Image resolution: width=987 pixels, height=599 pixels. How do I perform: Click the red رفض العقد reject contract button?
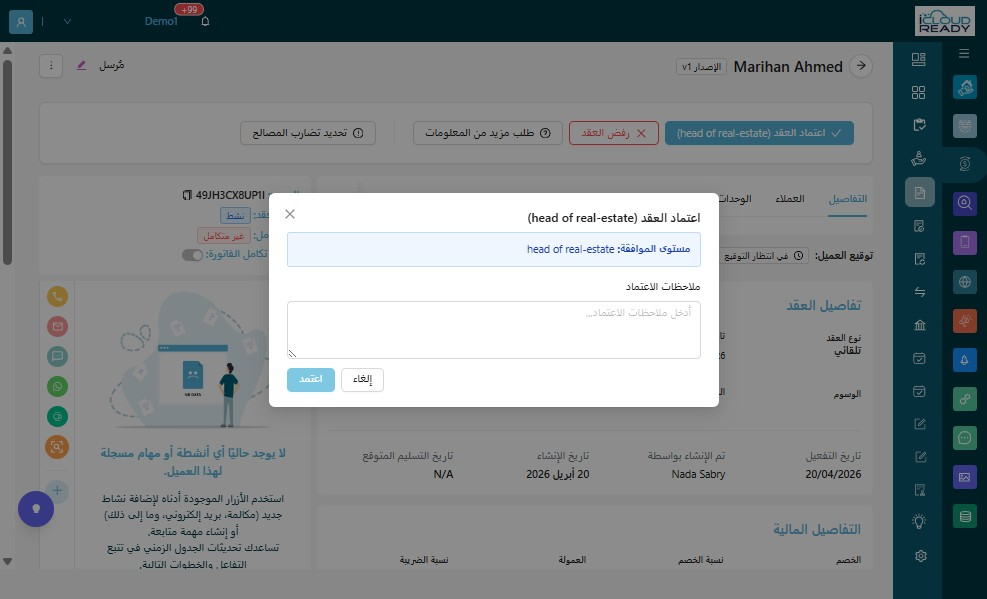pyautogui.click(x=614, y=133)
